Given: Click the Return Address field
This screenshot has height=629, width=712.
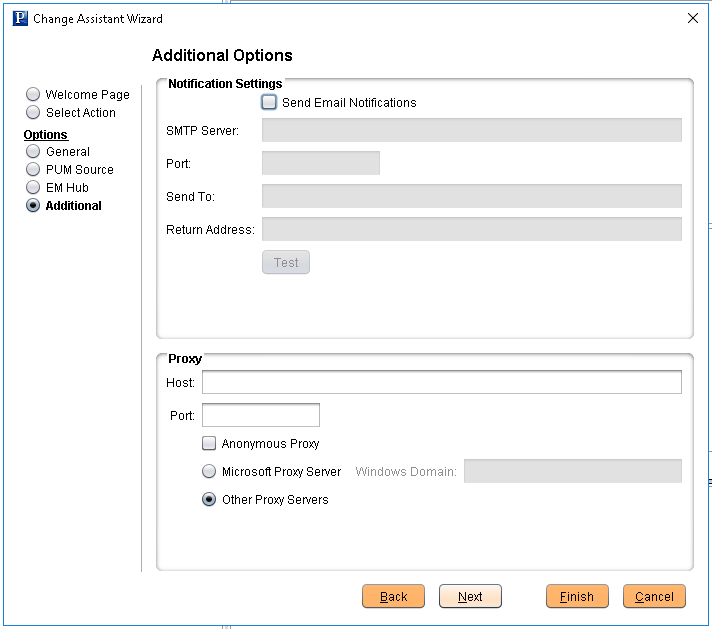Looking at the screenshot, I should coord(472,229).
